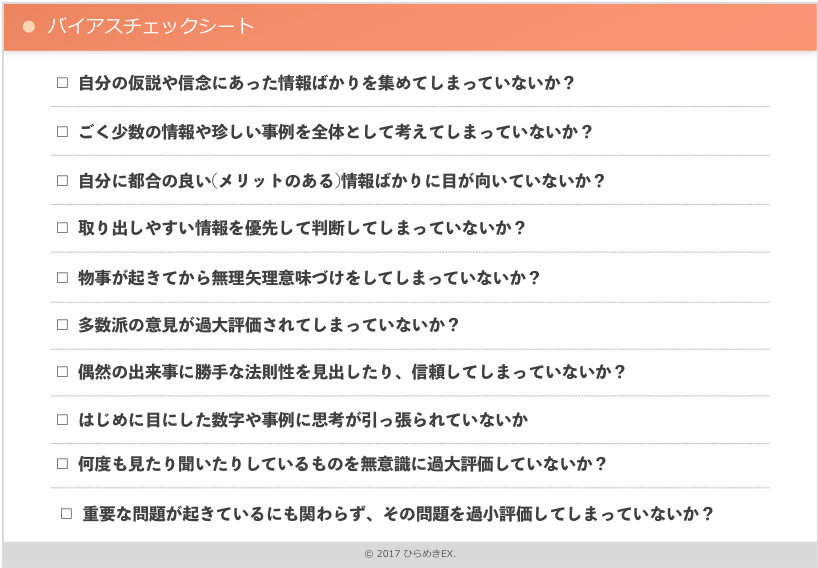Click the © 2017 ひらめきEX. footer text

tap(410, 554)
